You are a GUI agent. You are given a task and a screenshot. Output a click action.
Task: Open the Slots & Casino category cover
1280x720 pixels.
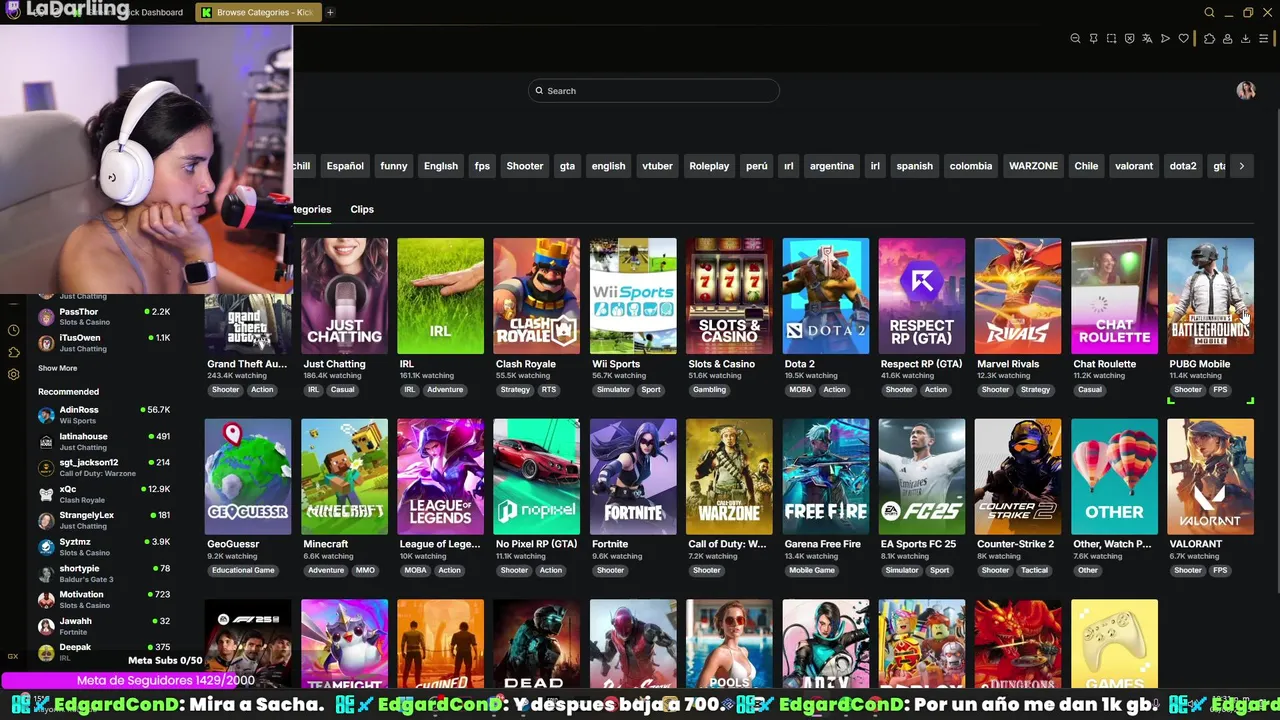729,296
